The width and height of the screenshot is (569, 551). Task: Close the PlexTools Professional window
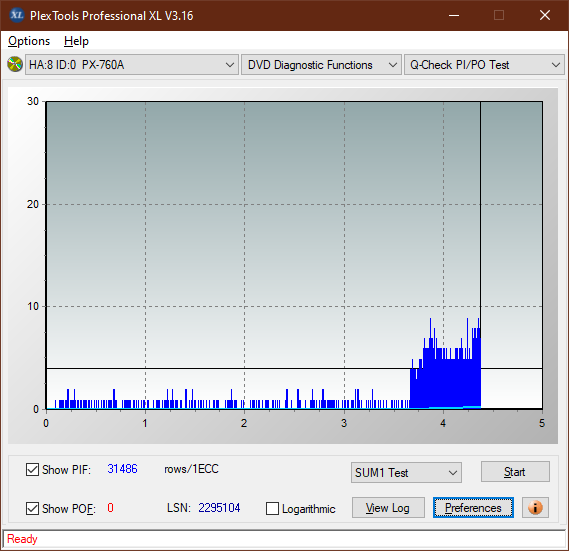(x=545, y=15)
